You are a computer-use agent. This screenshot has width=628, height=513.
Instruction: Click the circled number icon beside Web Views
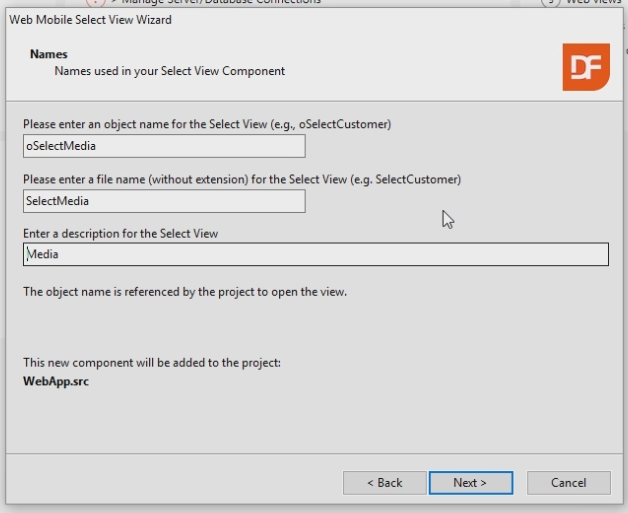[551, 3]
